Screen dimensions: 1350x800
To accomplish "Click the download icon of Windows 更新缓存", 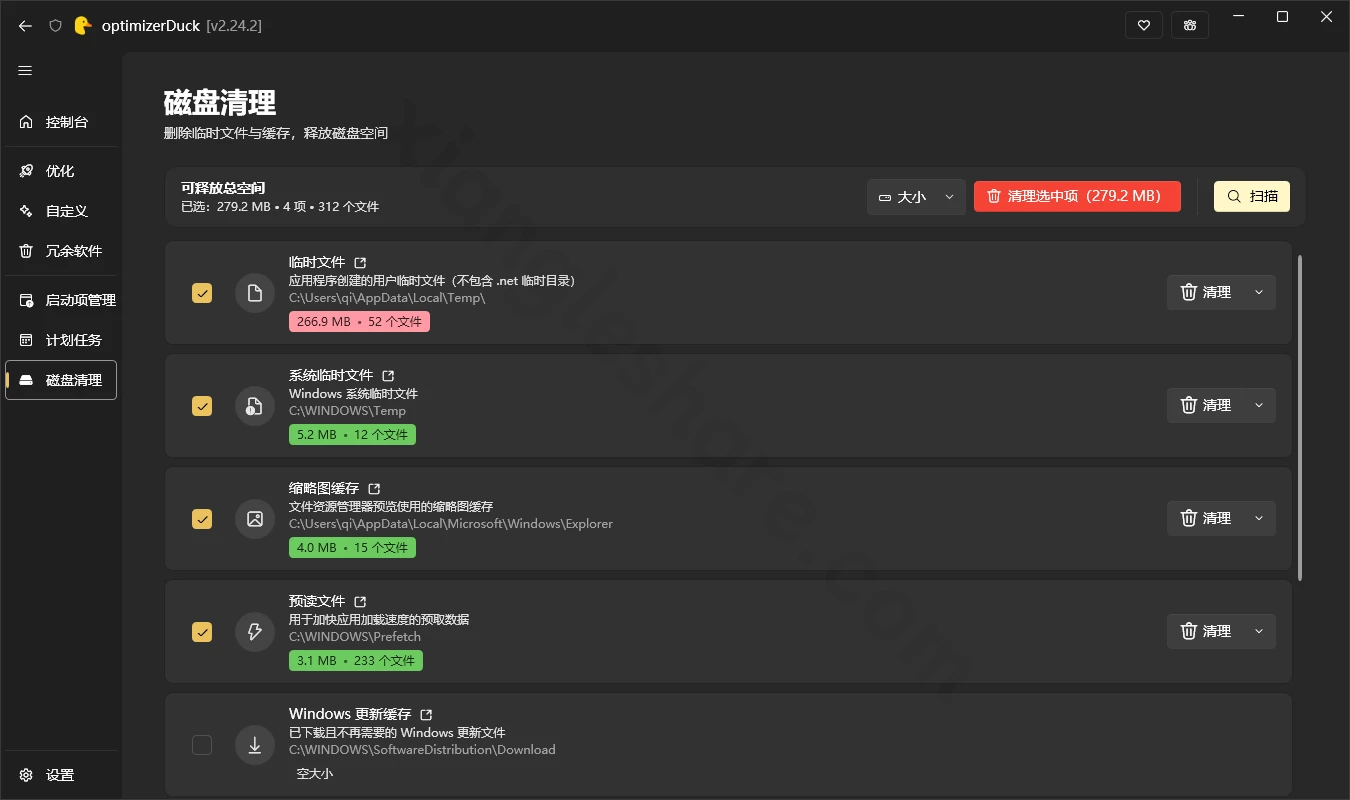I will click(254, 745).
